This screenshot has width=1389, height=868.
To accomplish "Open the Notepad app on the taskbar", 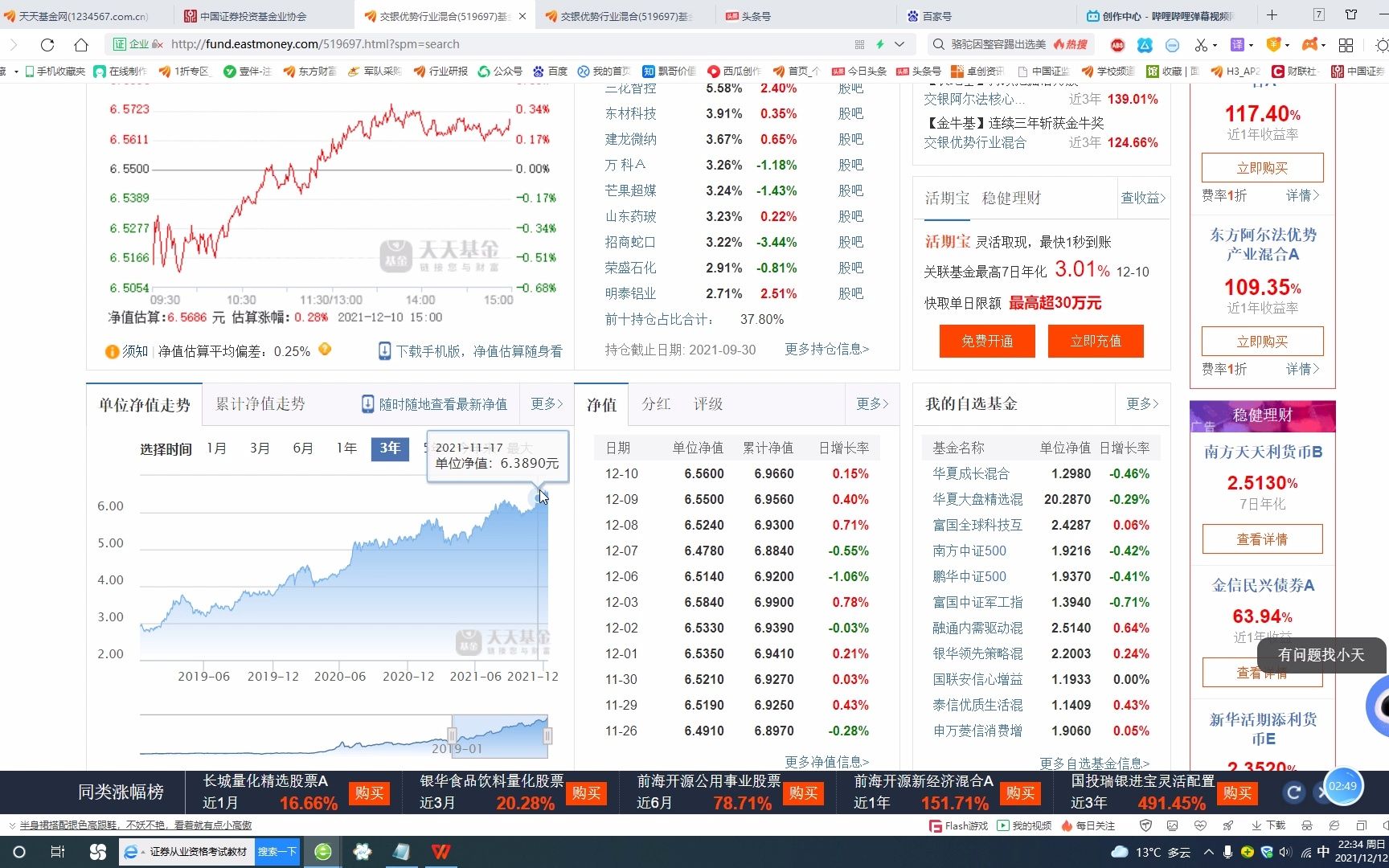I will [x=402, y=851].
